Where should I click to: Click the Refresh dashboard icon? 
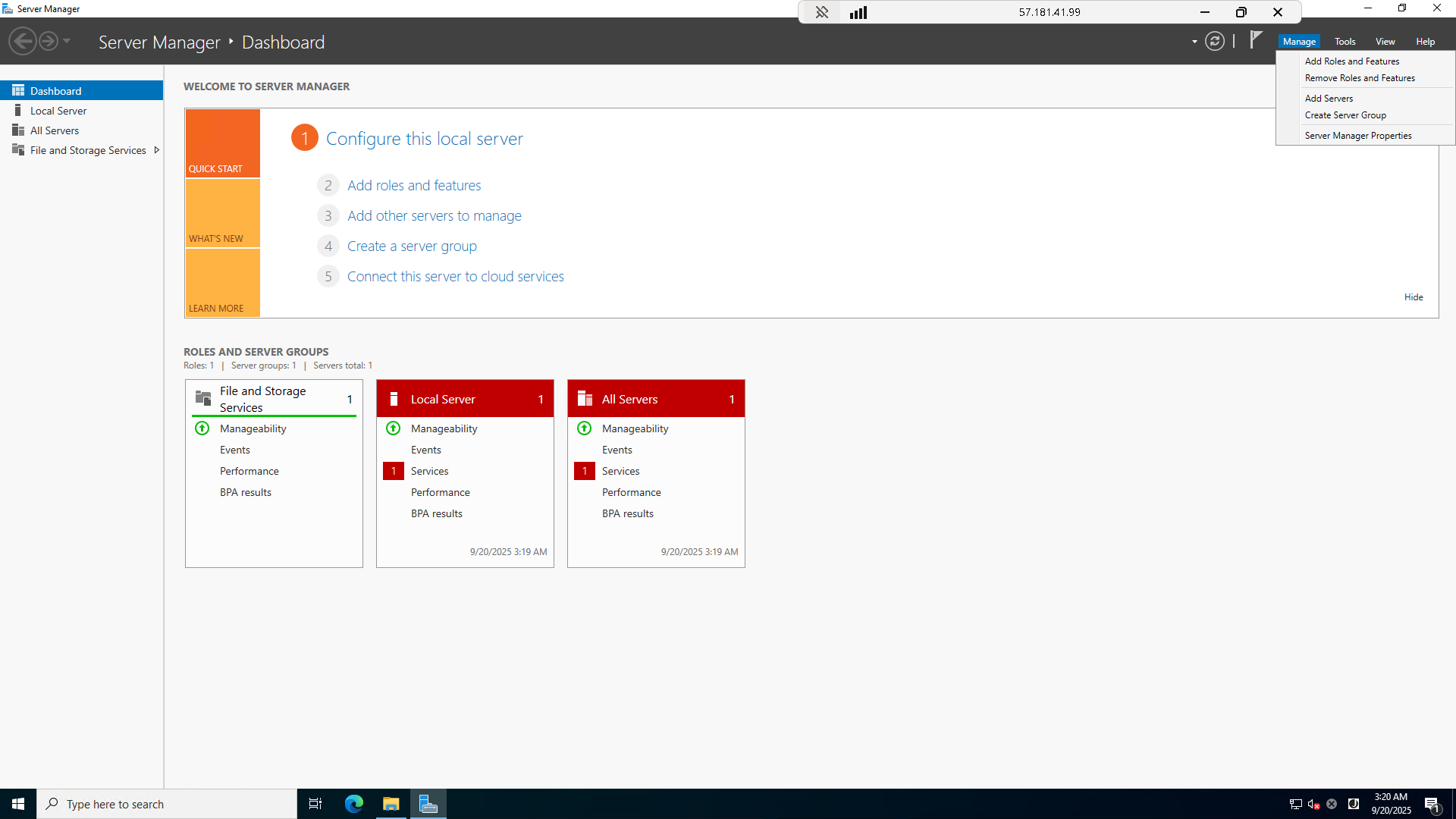pyautogui.click(x=1214, y=42)
